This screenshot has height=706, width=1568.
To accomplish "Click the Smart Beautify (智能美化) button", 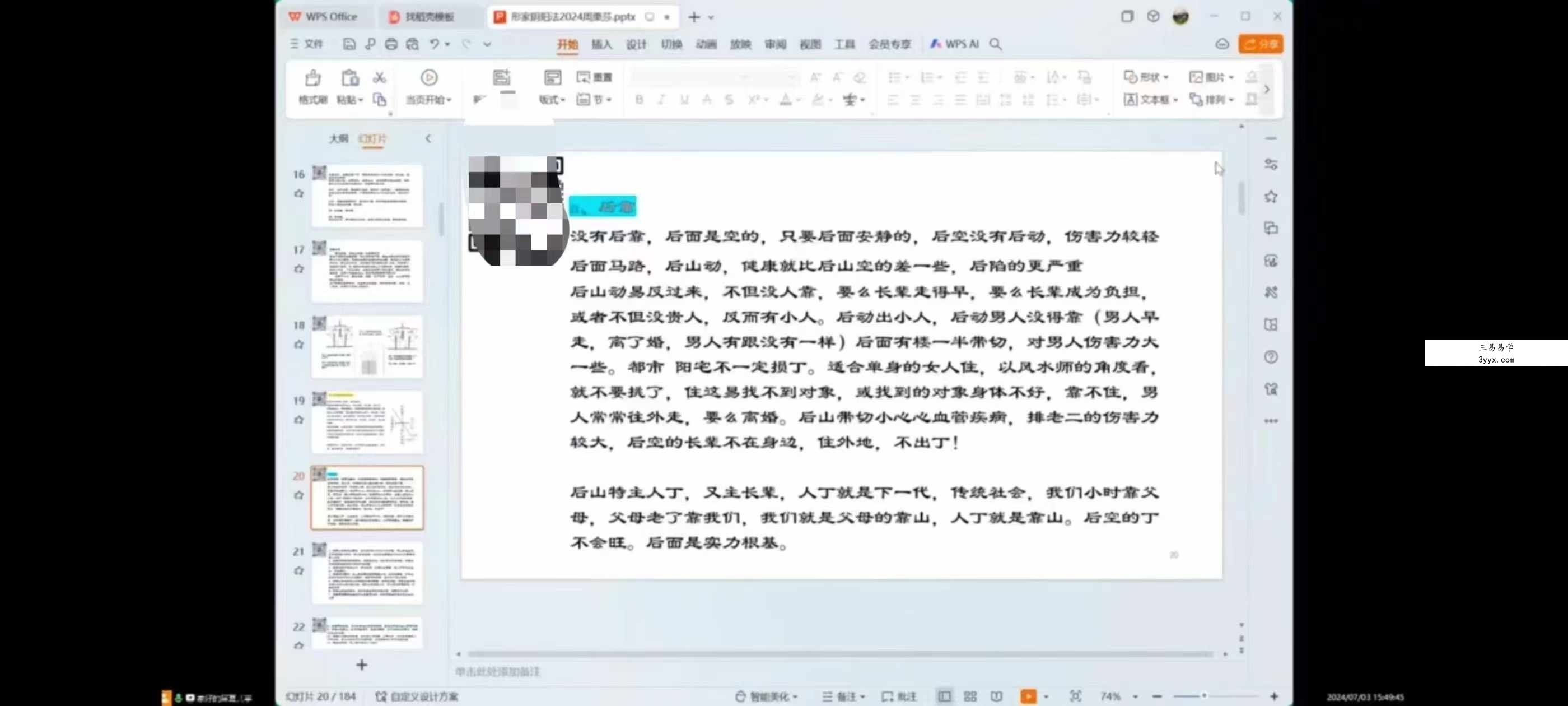I will [766, 696].
